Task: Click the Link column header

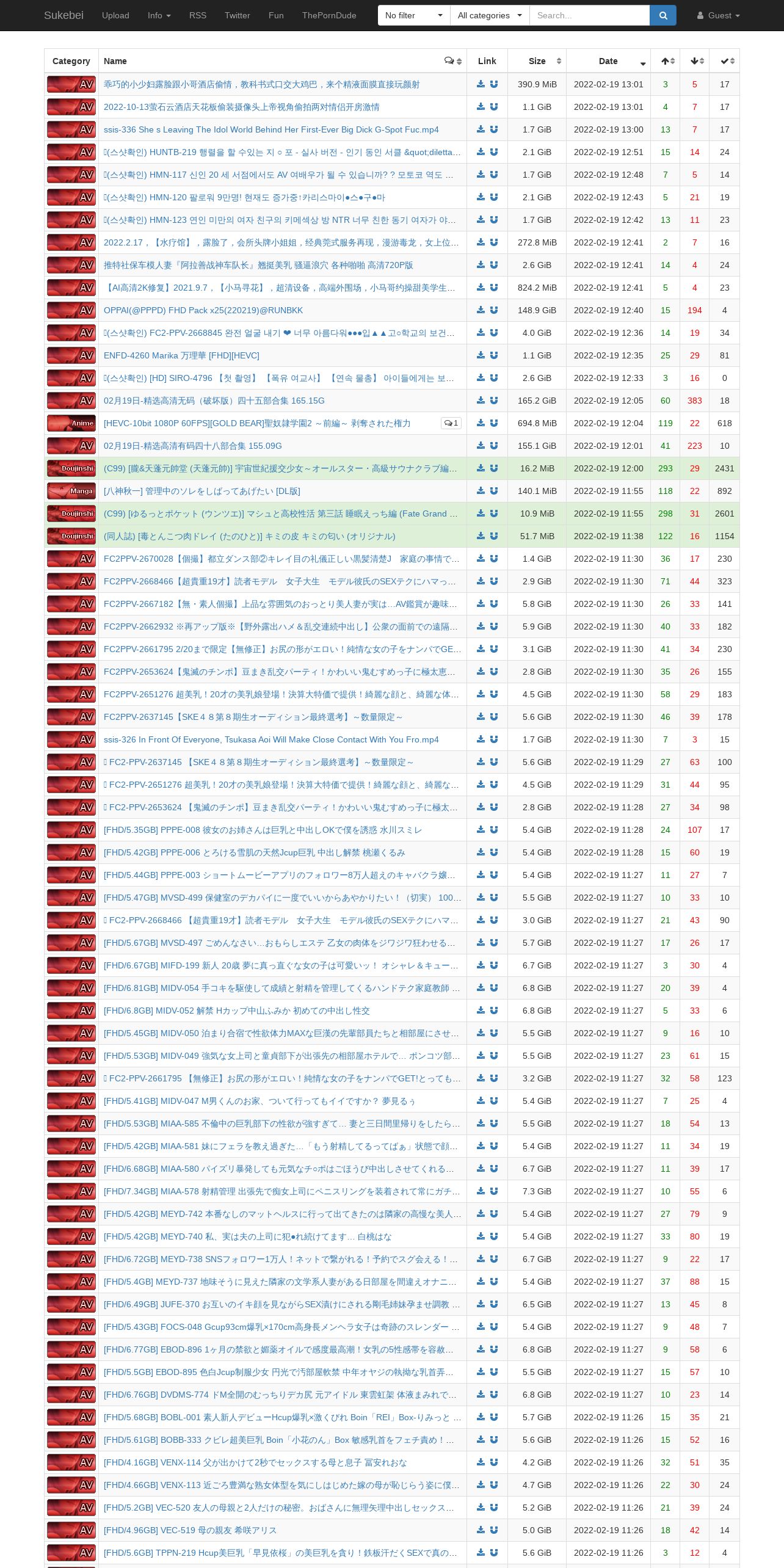Action: click(487, 61)
